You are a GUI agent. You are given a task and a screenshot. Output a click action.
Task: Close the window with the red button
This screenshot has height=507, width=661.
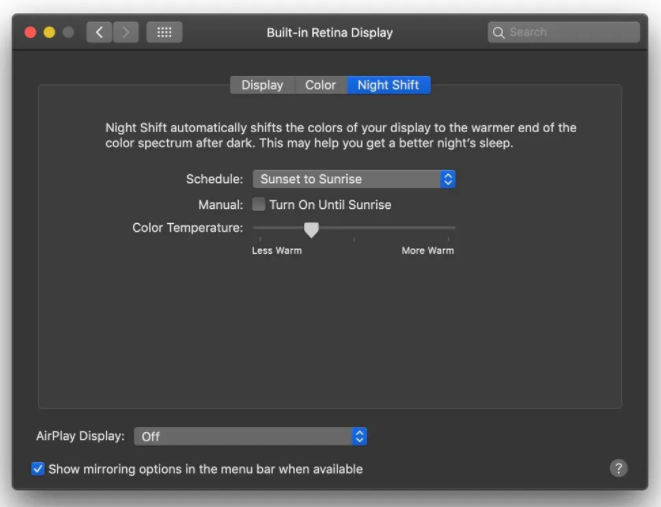click(x=30, y=32)
